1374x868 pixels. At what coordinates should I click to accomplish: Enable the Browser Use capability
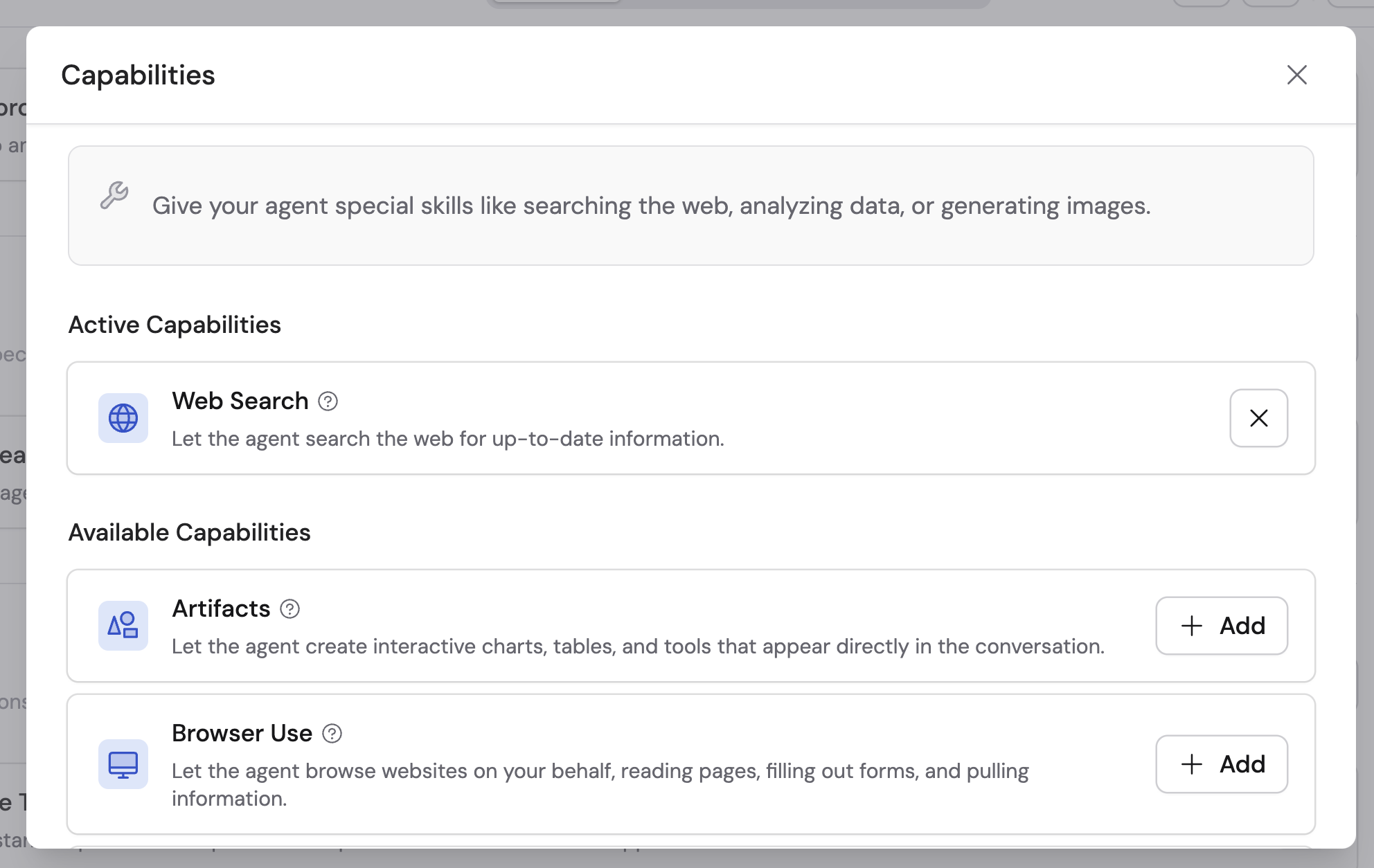click(1222, 764)
